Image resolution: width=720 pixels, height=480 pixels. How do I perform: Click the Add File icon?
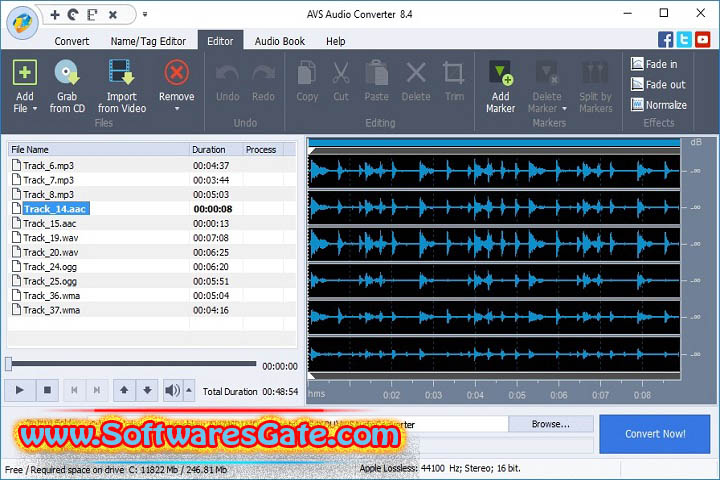tap(24, 72)
